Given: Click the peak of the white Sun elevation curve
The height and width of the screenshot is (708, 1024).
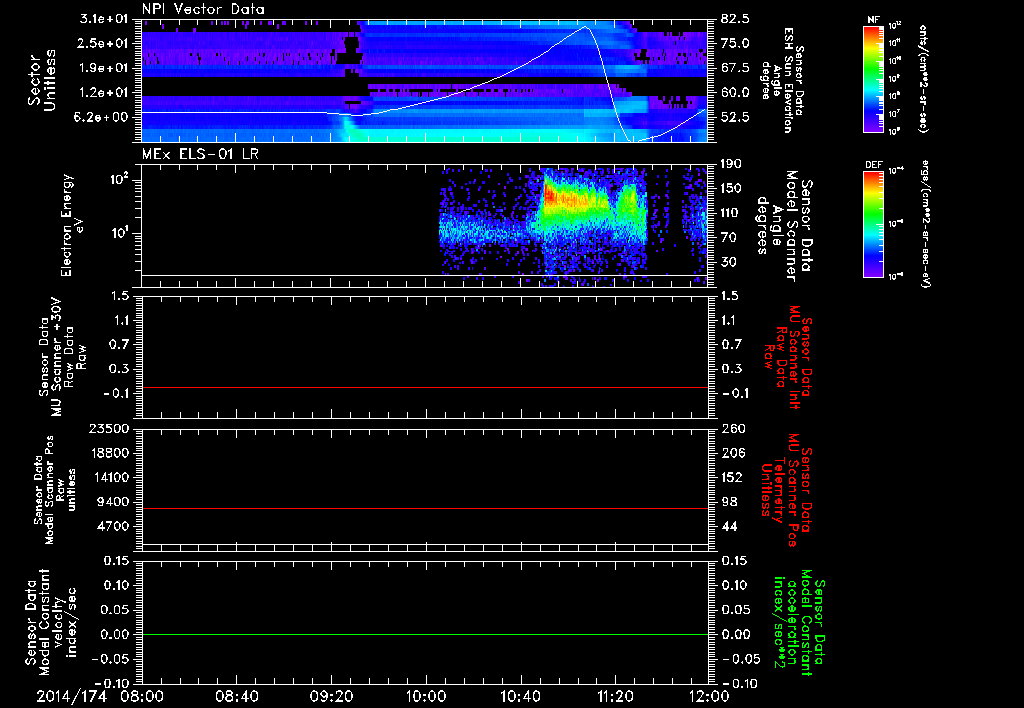Looking at the screenshot, I should coord(585,27).
